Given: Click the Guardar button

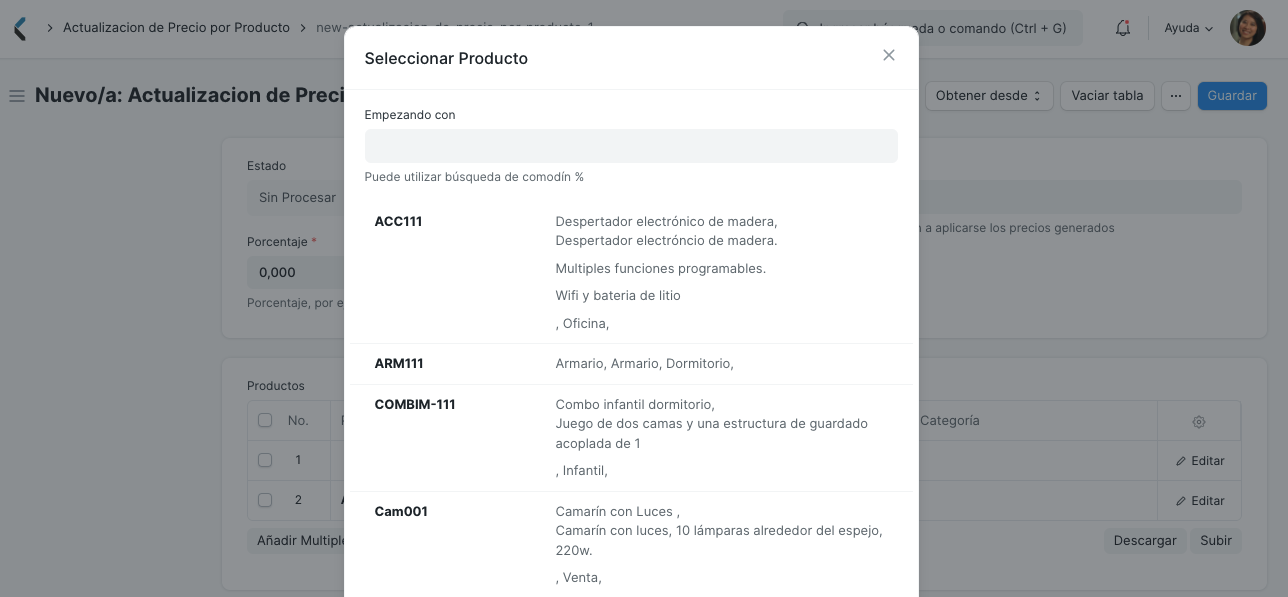Looking at the screenshot, I should [x=1231, y=95].
